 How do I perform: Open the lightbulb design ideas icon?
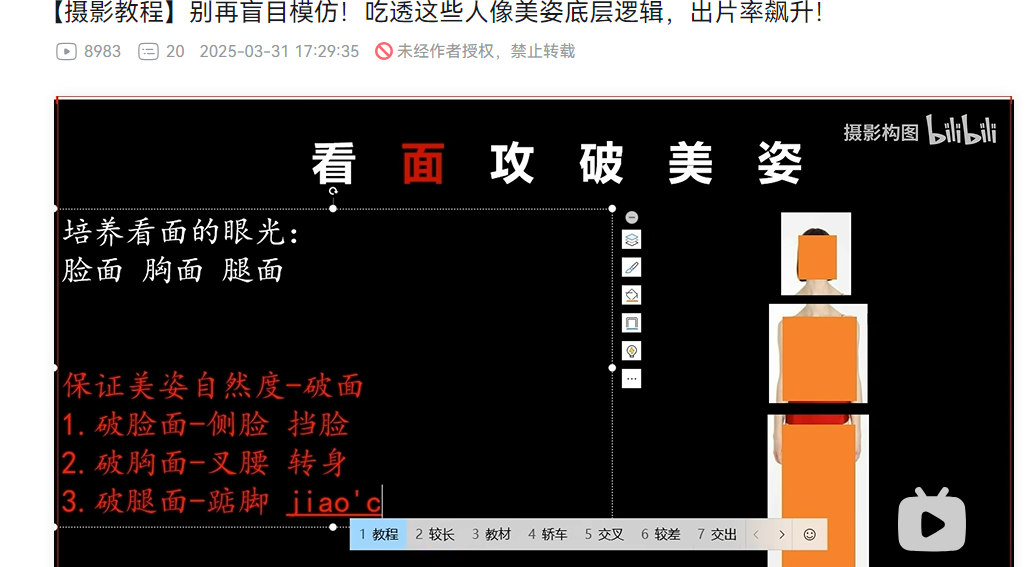(631, 351)
